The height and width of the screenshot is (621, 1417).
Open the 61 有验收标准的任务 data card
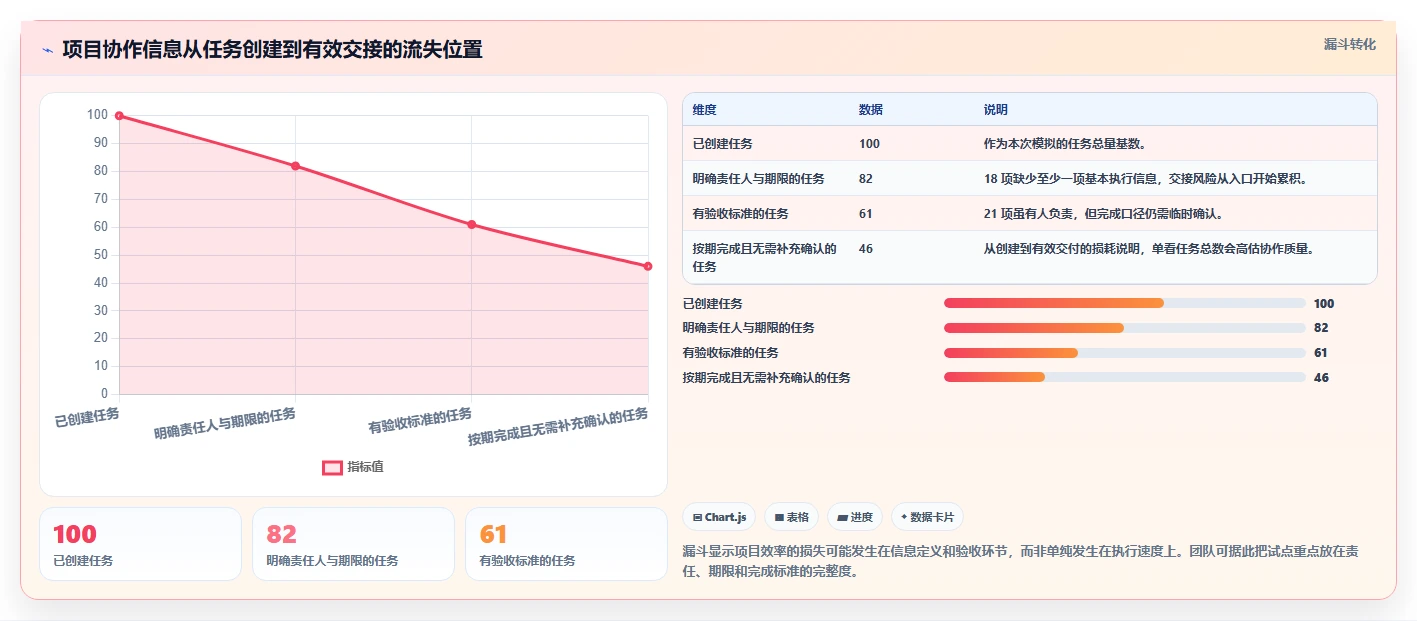click(566, 544)
